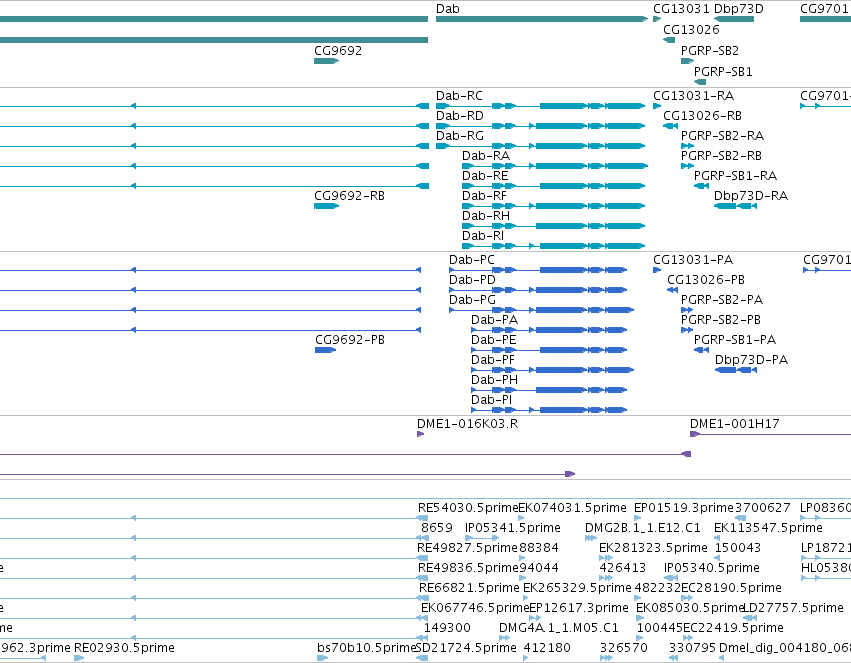
Task: Select the PGRP-SB2-RA transcript label
Action: [722, 136]
